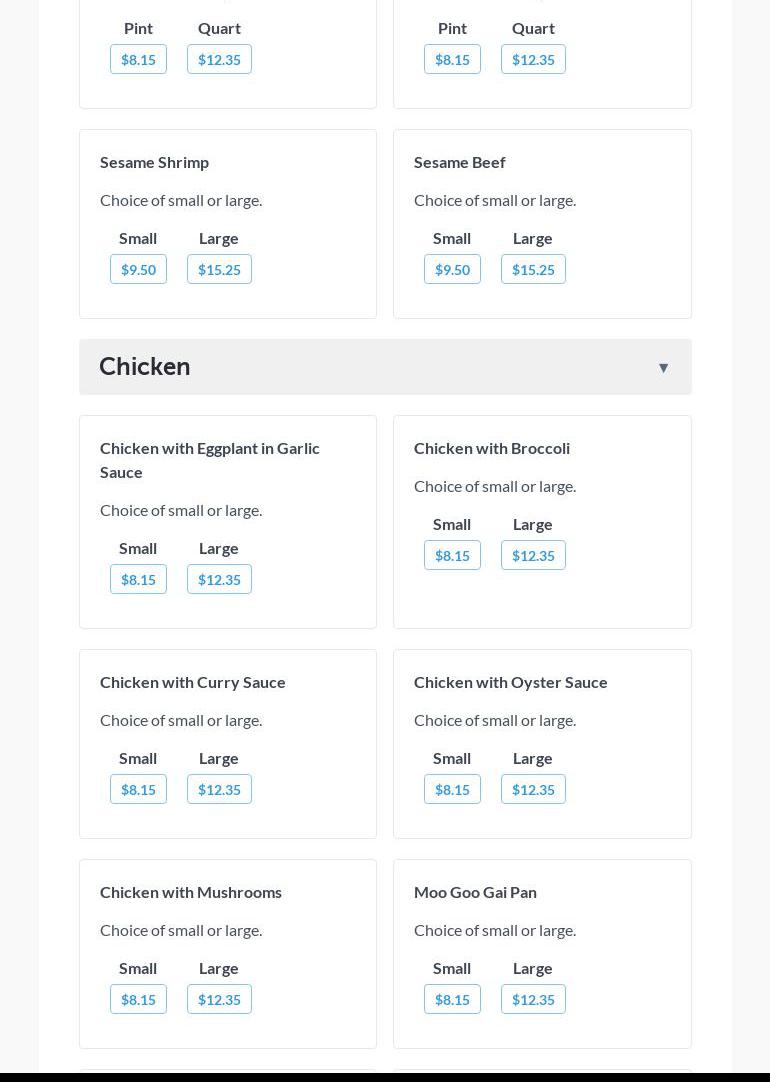Select $9.50 Small Sesame Beef
The image size is (770, 1082).
coord(452,270)
